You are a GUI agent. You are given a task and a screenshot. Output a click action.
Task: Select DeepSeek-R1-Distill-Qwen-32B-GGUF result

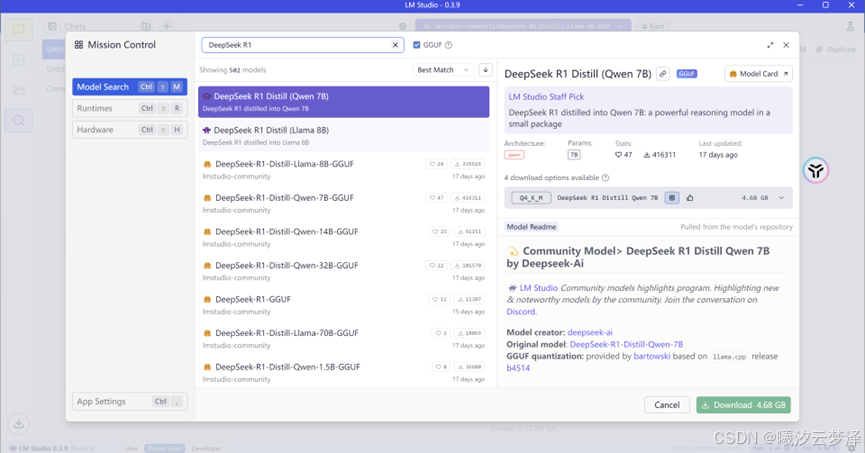pos(344,271)
